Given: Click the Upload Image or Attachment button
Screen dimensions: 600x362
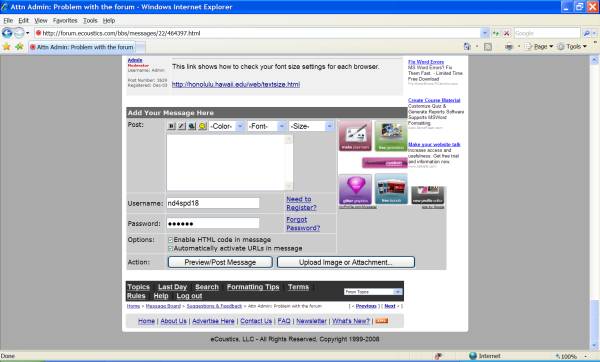Looking at the screenshot, I should 346,262.
